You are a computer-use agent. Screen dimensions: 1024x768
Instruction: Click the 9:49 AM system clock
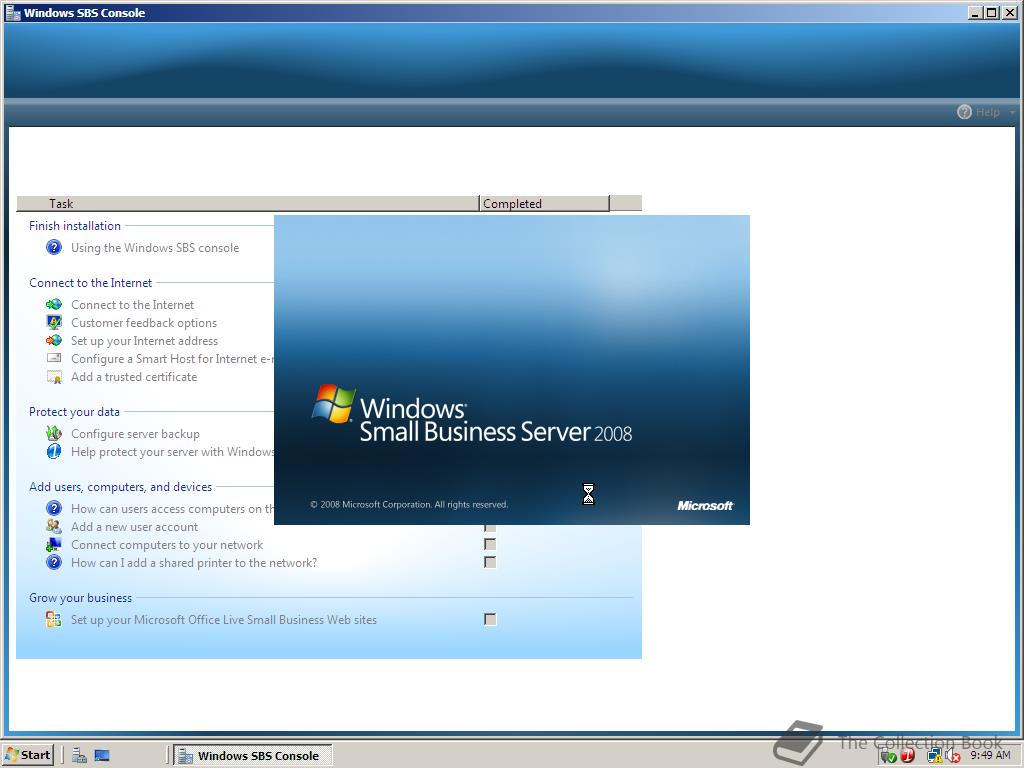coord(990,755)
